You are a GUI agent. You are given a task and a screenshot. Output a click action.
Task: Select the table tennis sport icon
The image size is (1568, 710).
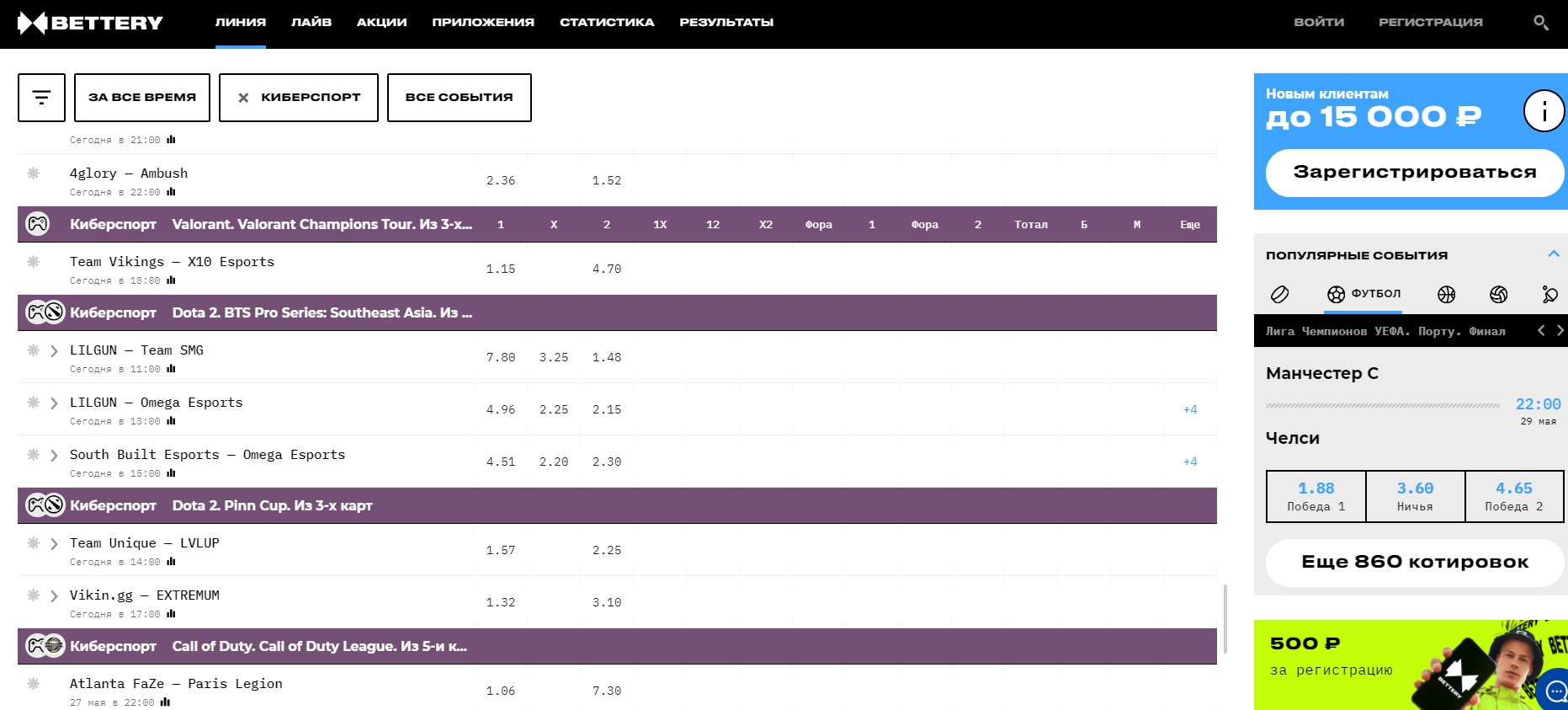[x=1549, y=294]
